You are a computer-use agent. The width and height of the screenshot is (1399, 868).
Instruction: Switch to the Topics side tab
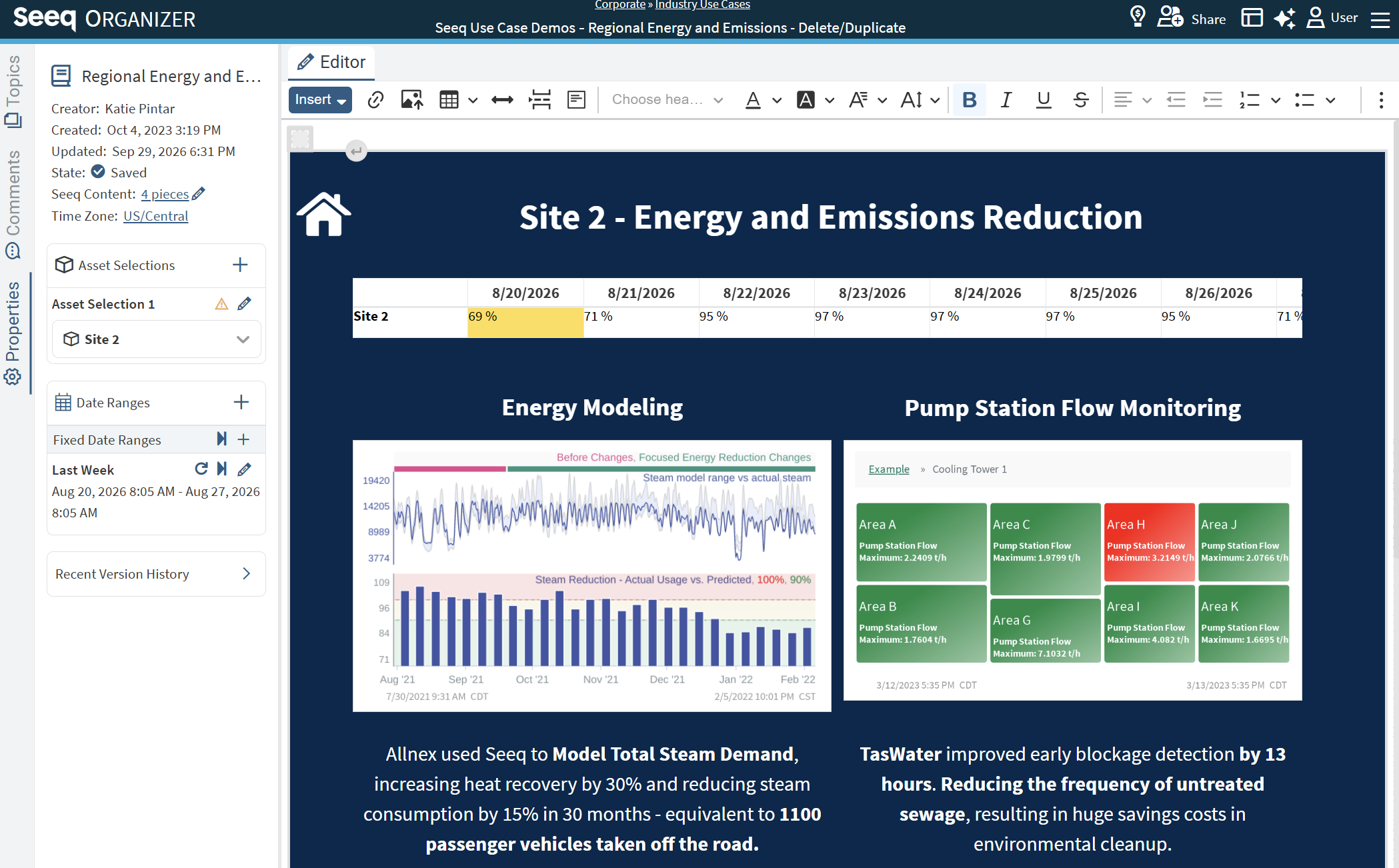click(13, 91)
